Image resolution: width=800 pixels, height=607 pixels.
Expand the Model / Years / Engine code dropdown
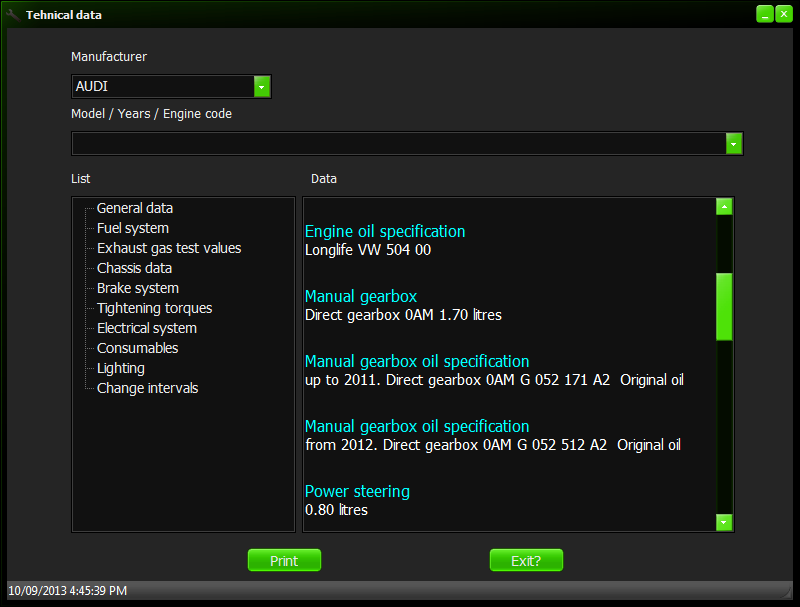(734, 144)
